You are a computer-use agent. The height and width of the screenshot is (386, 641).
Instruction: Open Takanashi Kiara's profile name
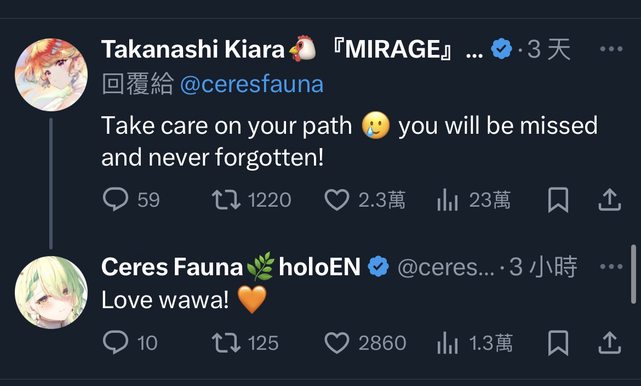pyautogui.click(x=193, y=49)
